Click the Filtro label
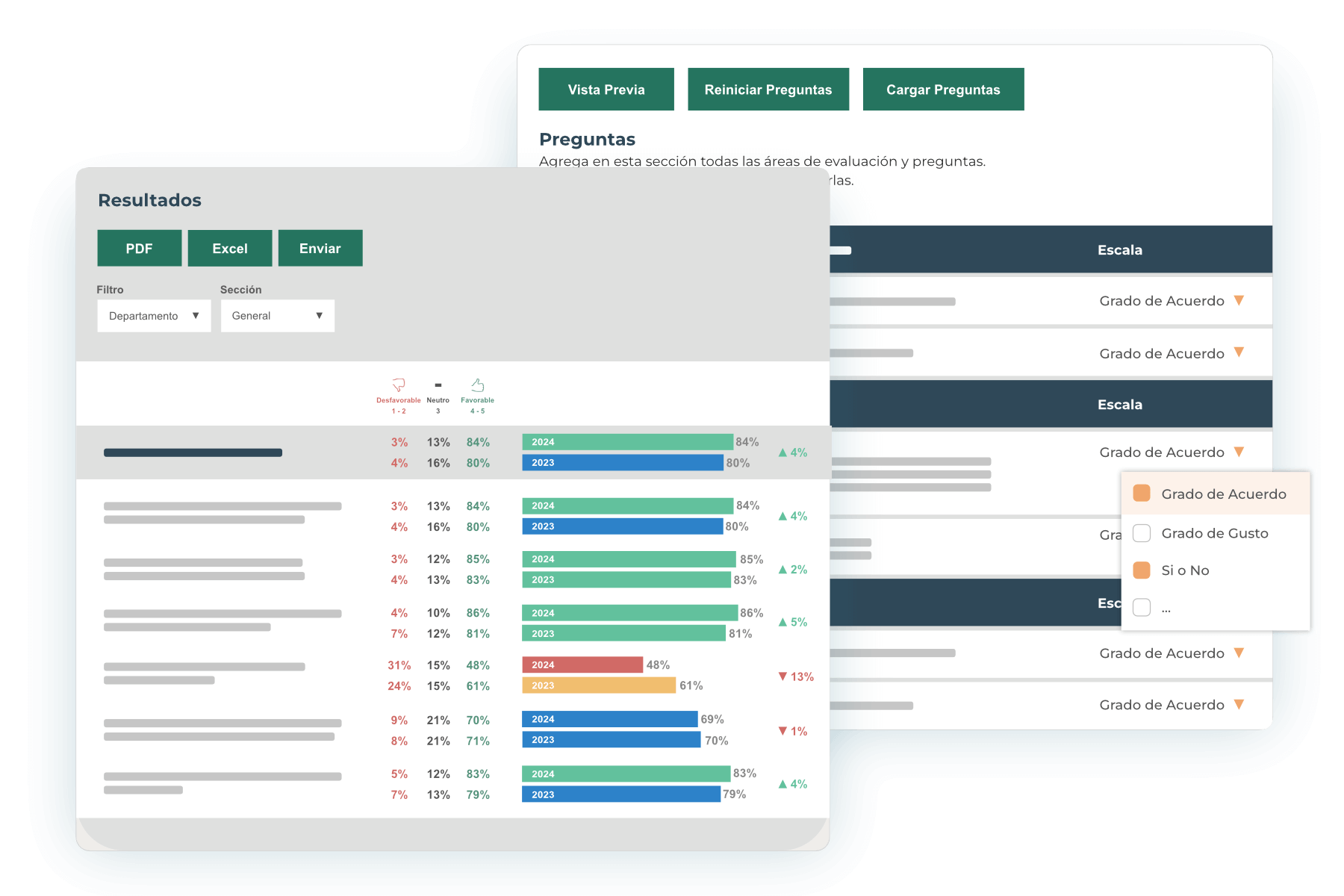 tap(111, 290)
